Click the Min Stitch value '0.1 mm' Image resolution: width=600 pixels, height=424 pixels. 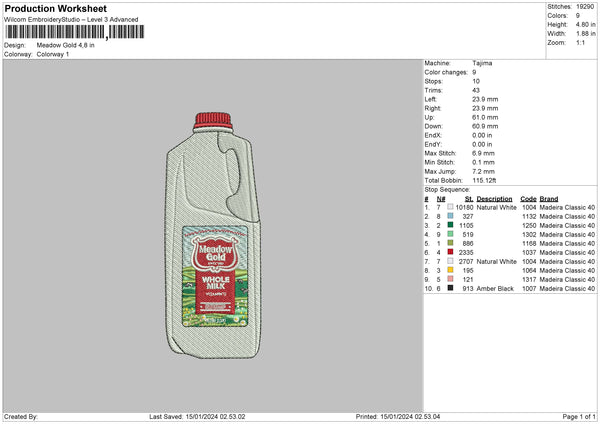point(483,162)
